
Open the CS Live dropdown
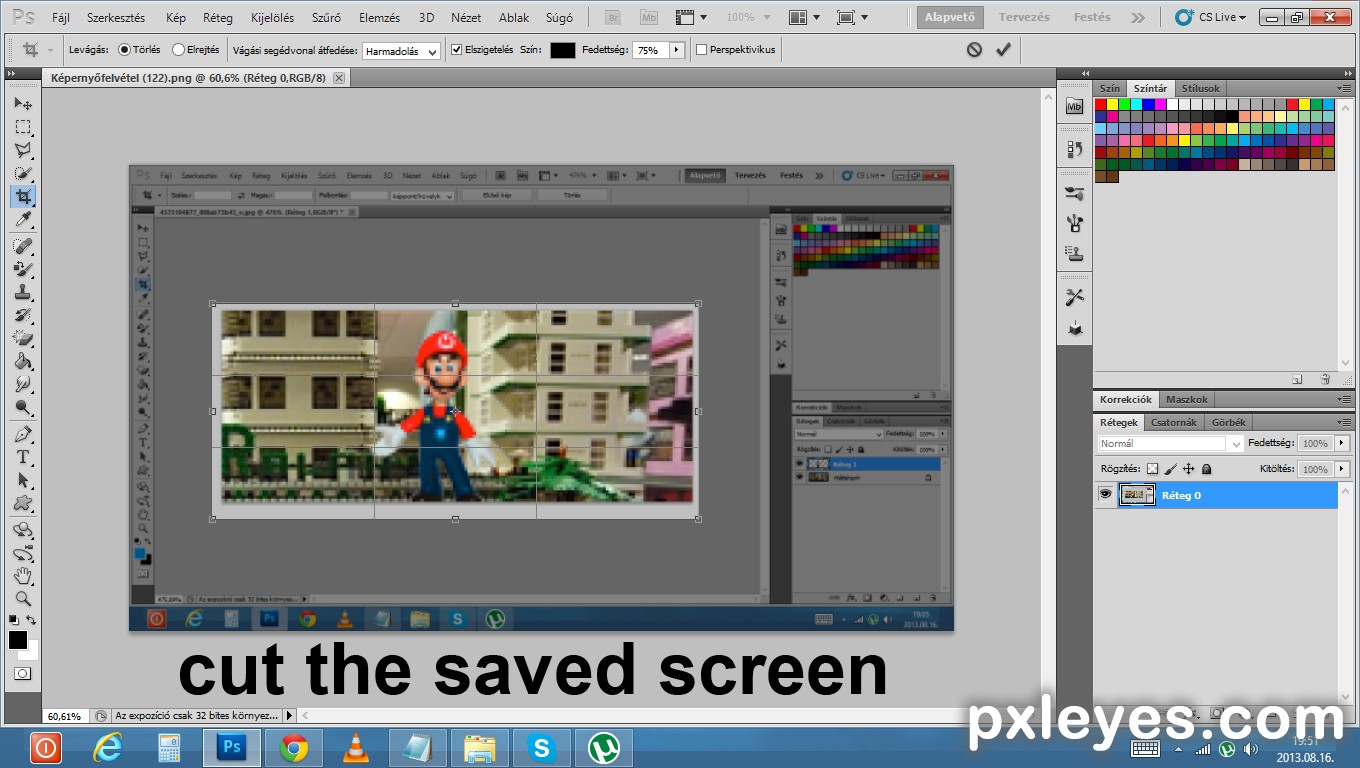click(x=1212, y=17)
